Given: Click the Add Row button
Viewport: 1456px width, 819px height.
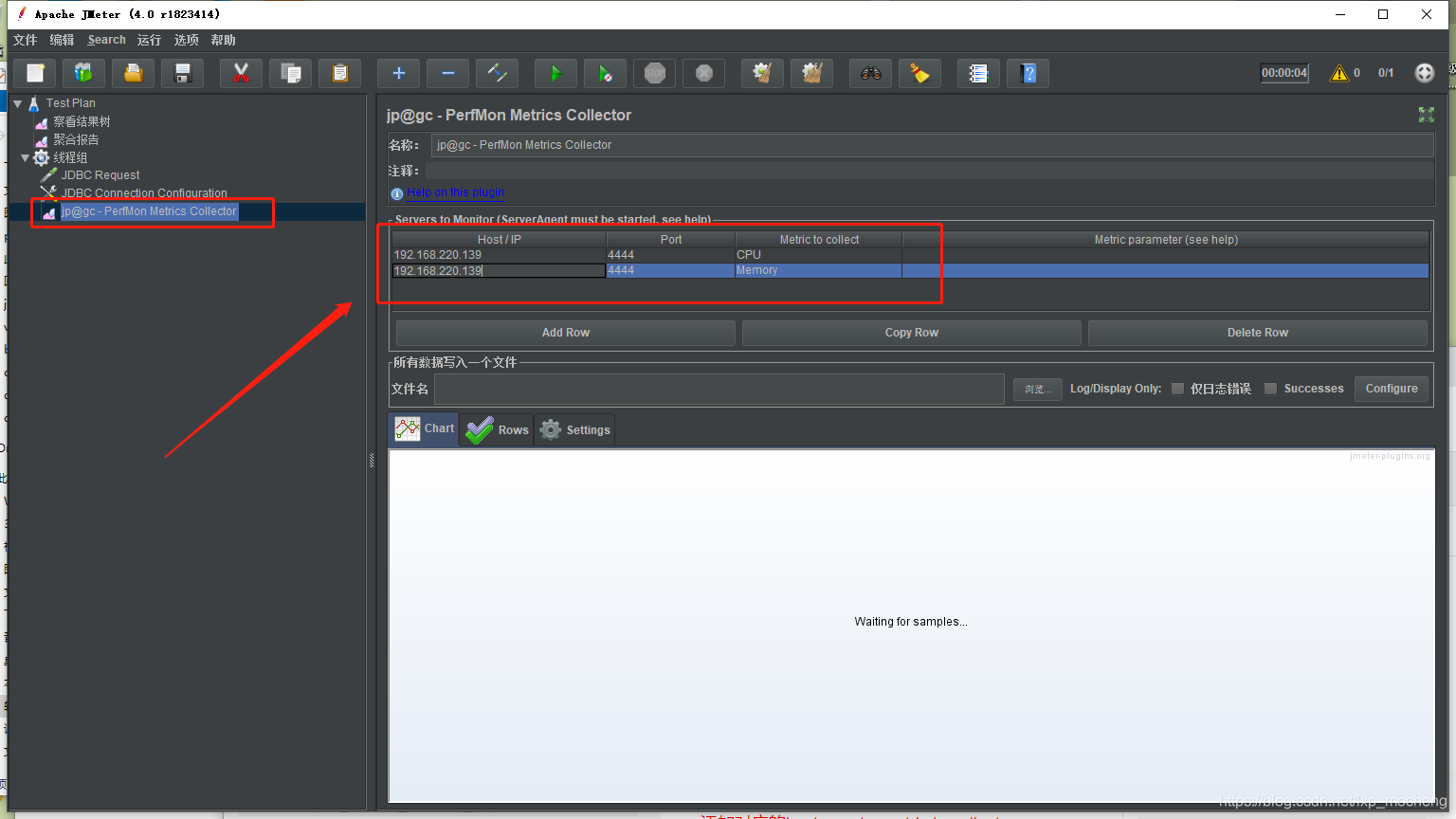Looking at the screenshot, I should coord(566,333).
